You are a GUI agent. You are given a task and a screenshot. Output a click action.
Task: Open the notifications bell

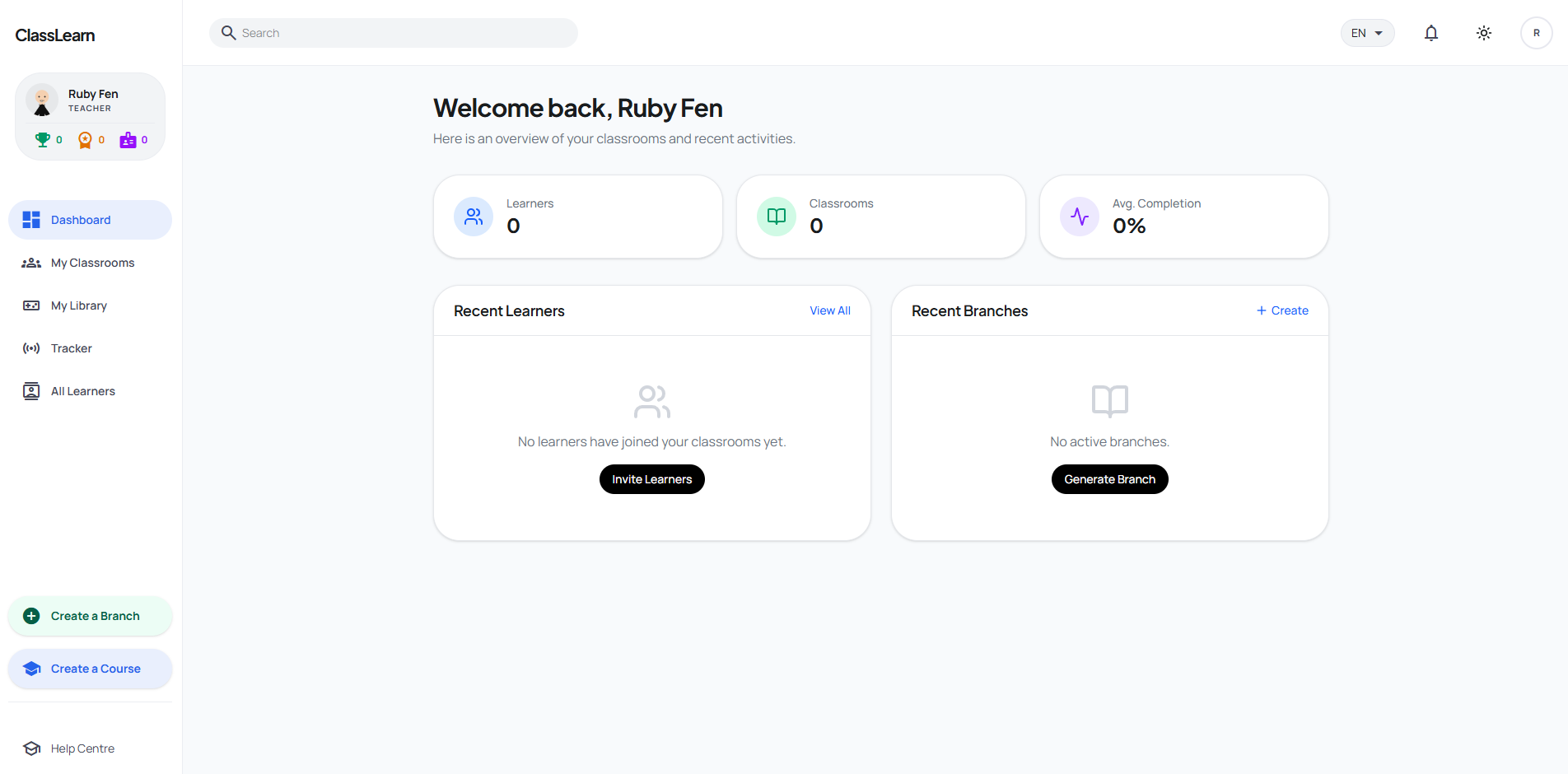(1431, 33)
